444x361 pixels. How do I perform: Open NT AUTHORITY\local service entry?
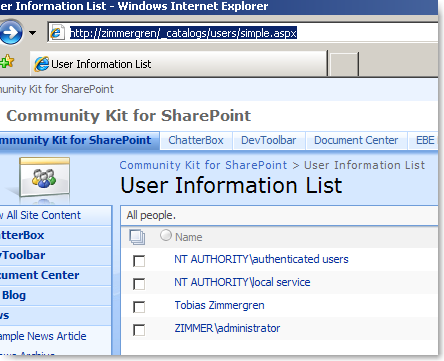pos(242,282)
